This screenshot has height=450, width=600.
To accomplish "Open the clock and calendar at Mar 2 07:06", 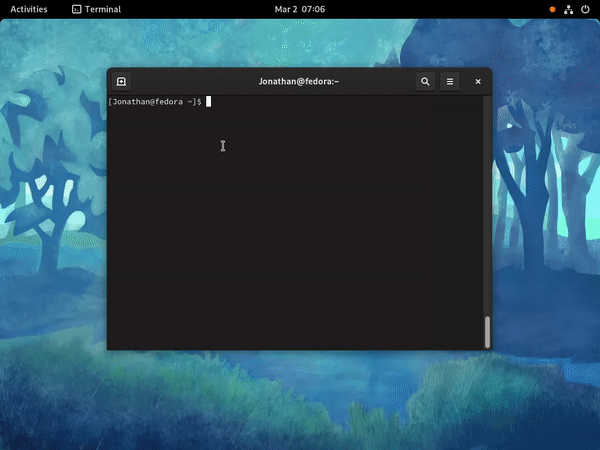I will (x=300, y=9).
